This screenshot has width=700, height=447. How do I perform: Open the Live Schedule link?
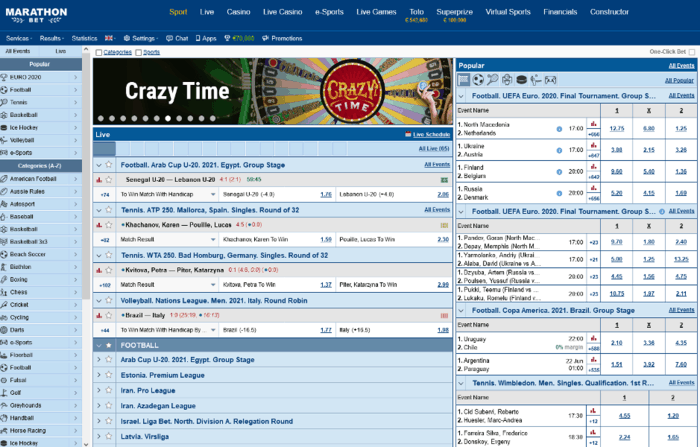(431, 134)
